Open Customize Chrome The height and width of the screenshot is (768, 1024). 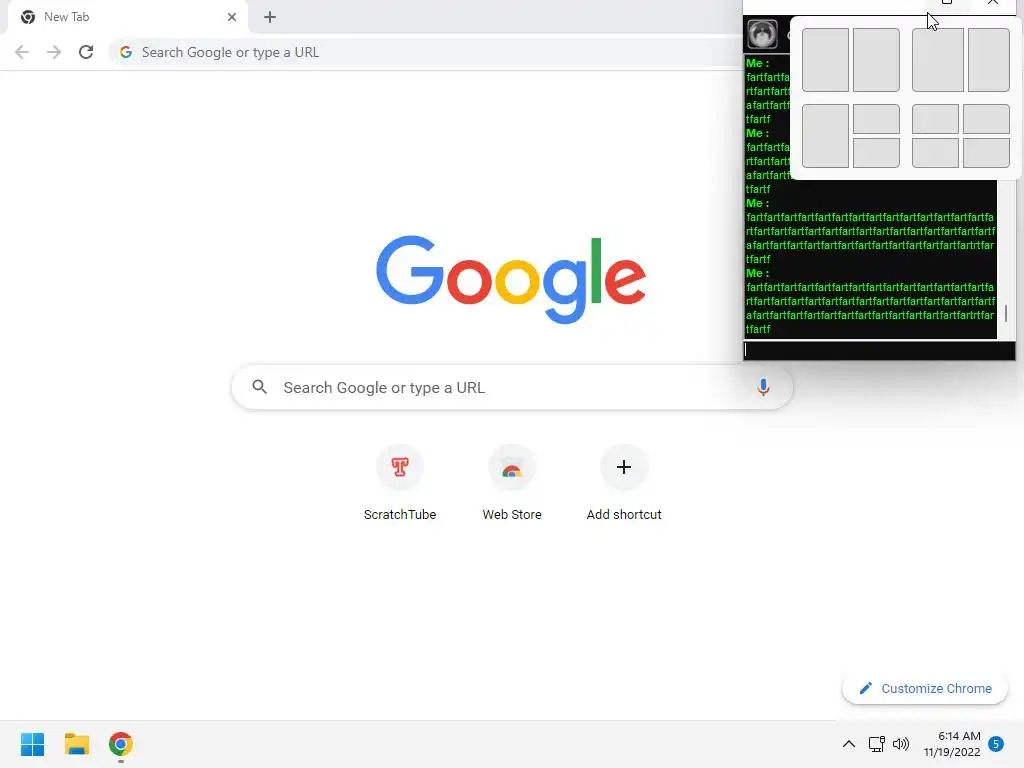925,688
